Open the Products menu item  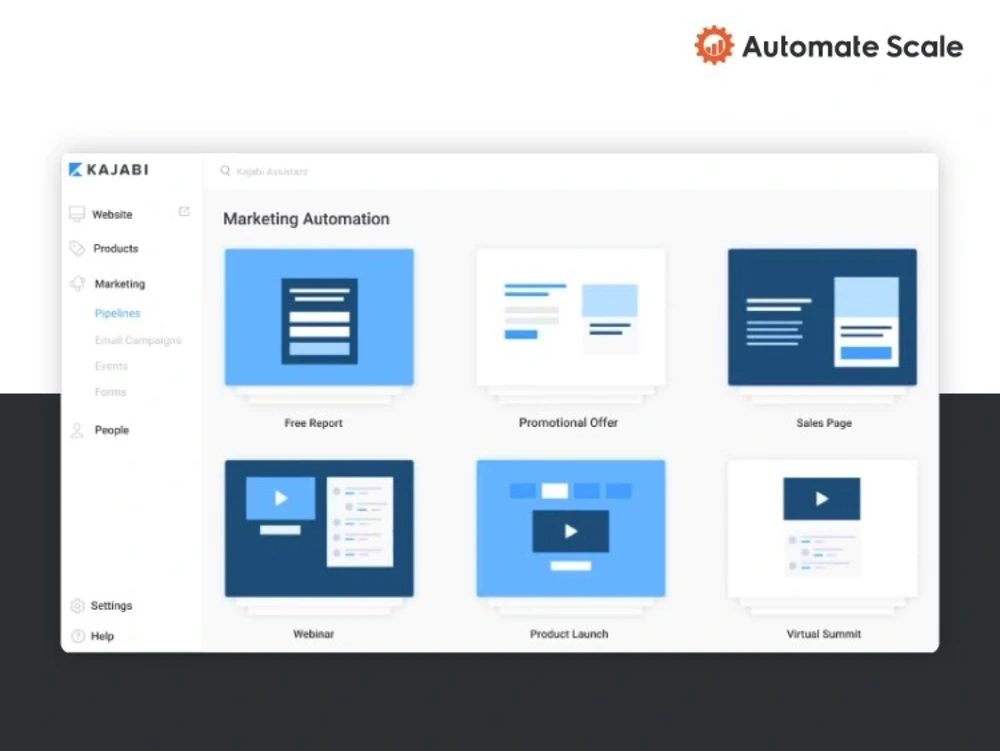click(x=115, y=249)
